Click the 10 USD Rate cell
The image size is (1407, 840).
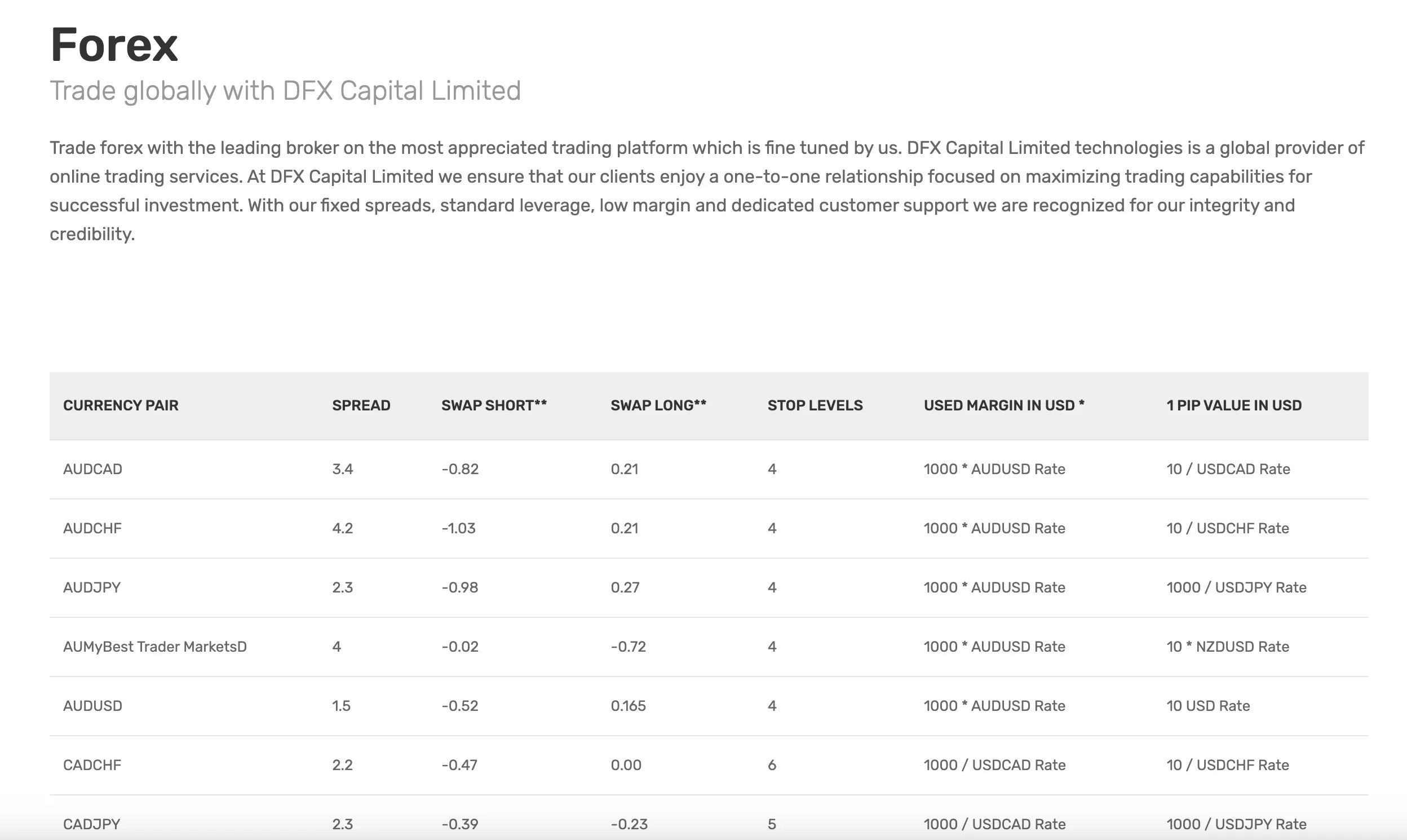pyautogui.click(x=1208, y=706)
